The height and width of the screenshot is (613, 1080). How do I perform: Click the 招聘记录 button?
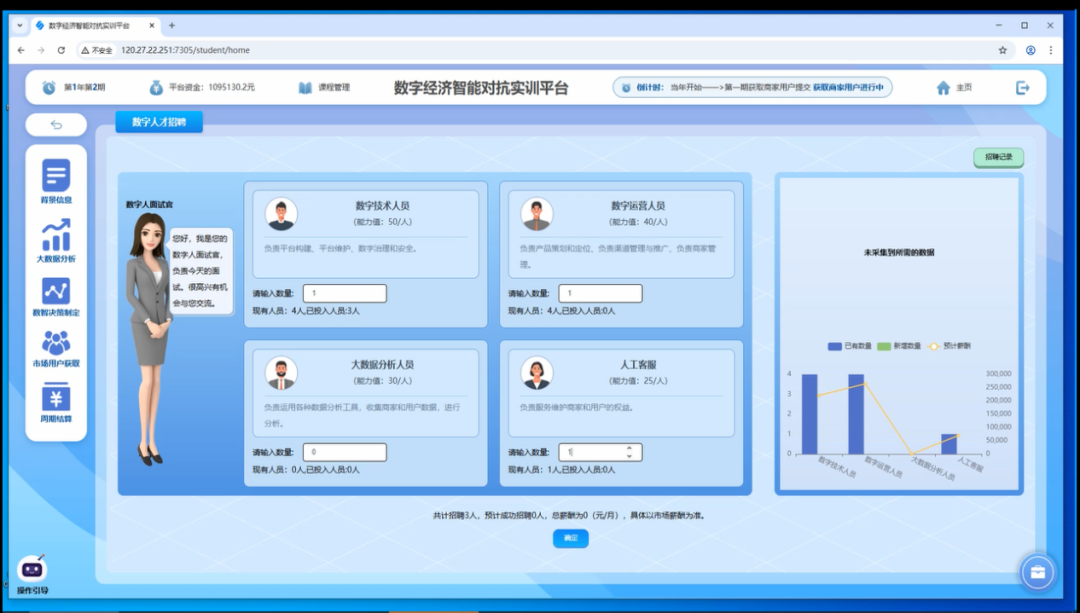tap(998, 157)
